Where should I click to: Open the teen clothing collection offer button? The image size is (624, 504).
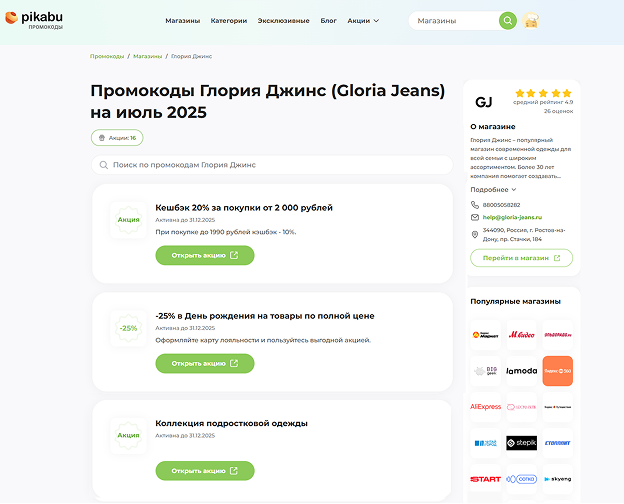coord(205,471)
